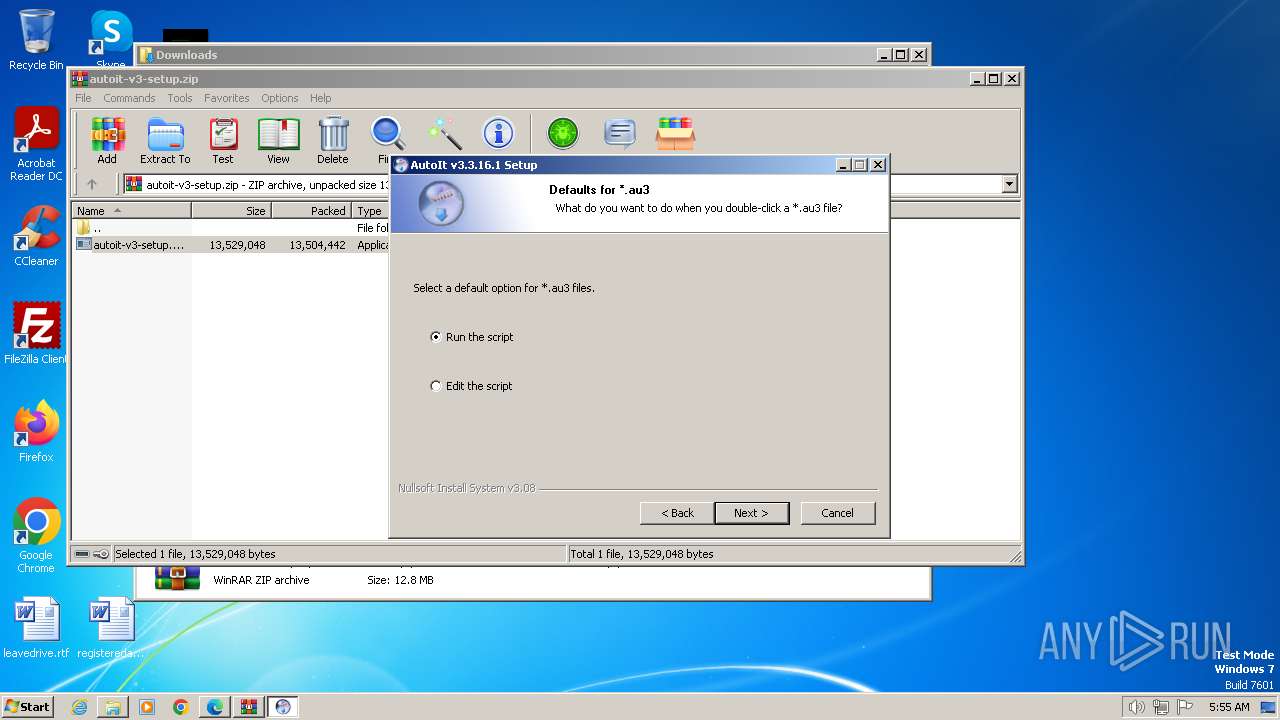Click WinRAR Info icon
This screenshot has height=720, width=1280.
pyautogui.click(x=498, y=133)
